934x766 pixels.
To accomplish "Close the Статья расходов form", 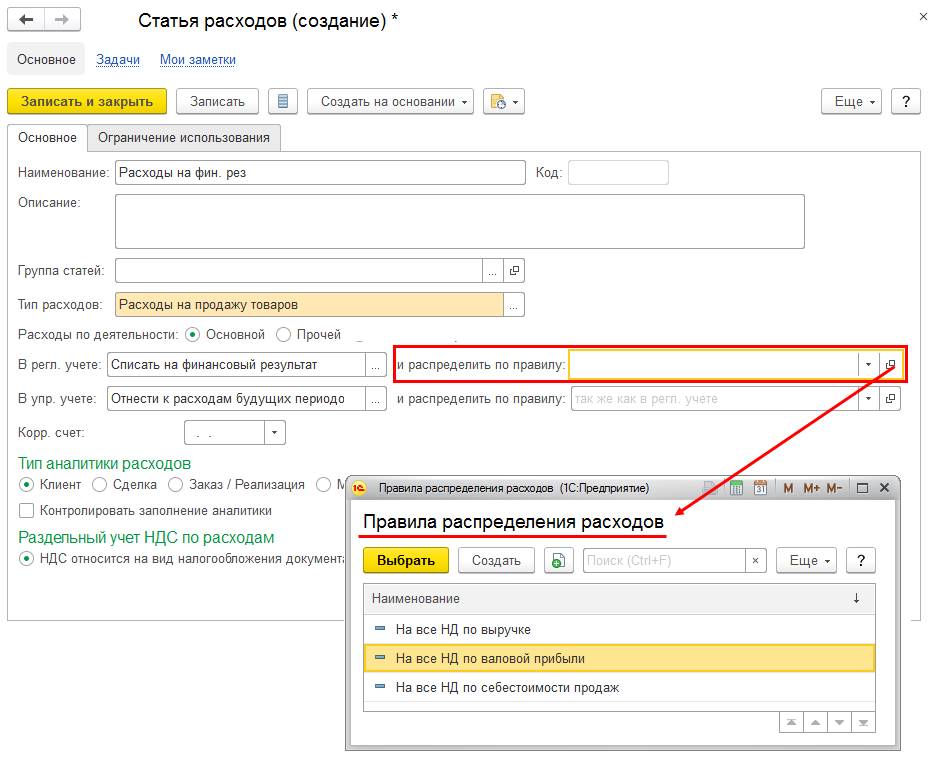I will pyautogui.click(x=923, y=17).
